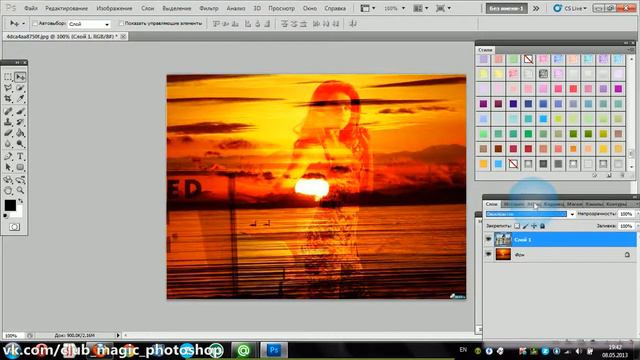Screen dimensions: 640x360
Task: Select the Rectangular Marquee tool
Action: (8, 77)
